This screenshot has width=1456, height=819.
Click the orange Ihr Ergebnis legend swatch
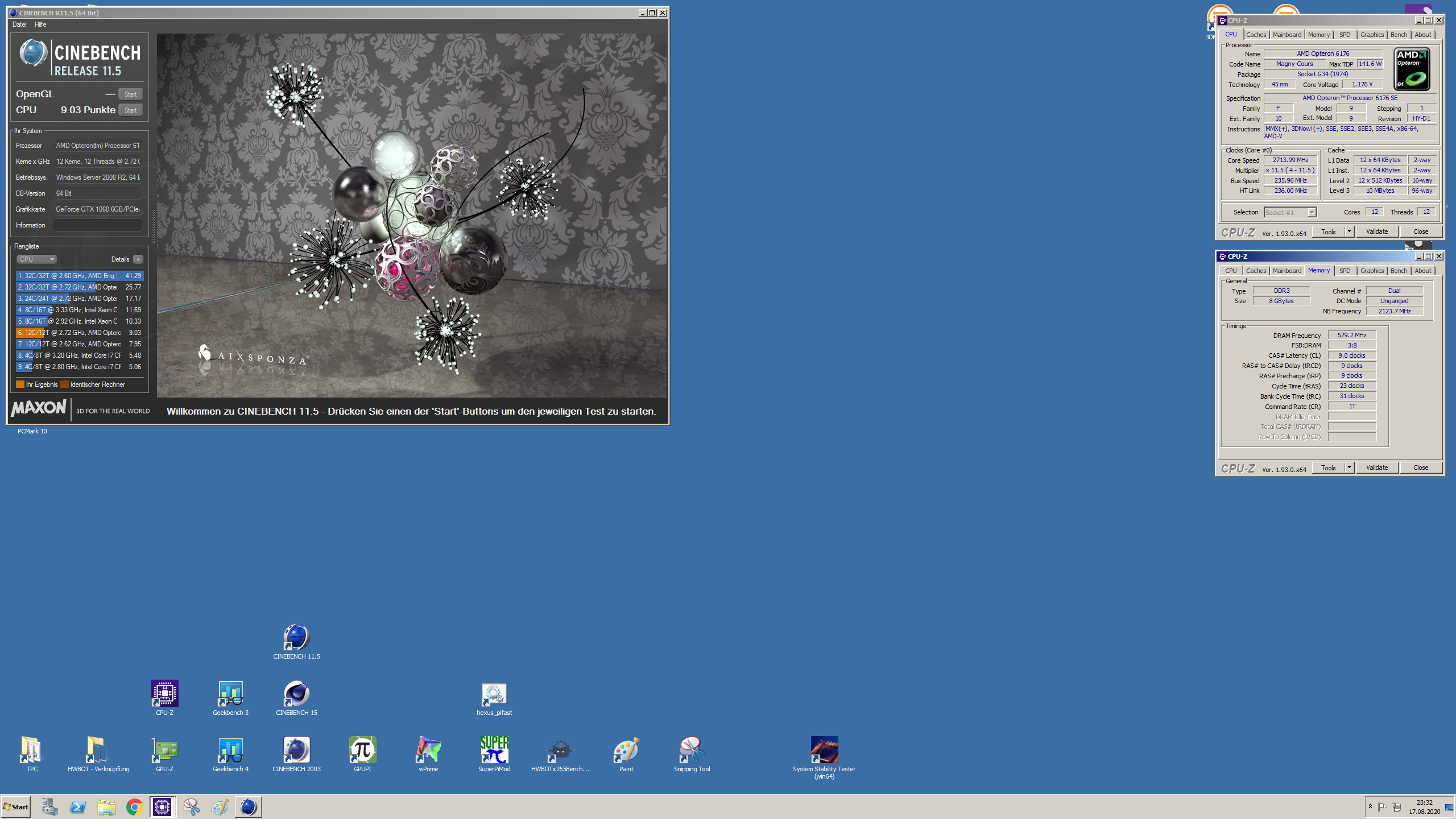pyautogui.click(x=20, y=384)
